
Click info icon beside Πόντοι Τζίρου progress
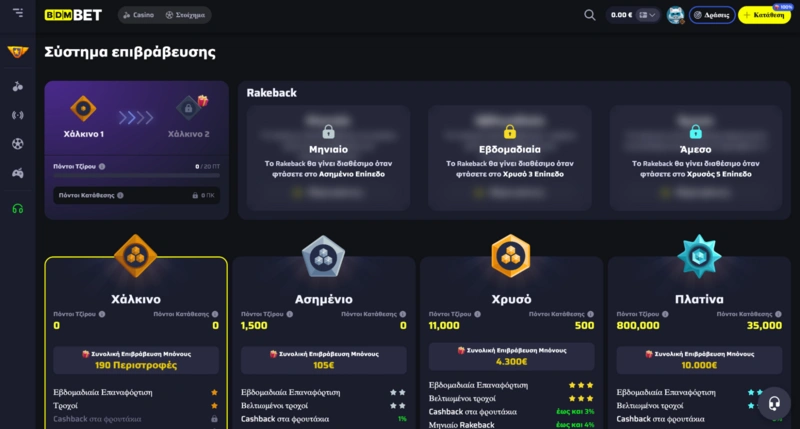102,167
